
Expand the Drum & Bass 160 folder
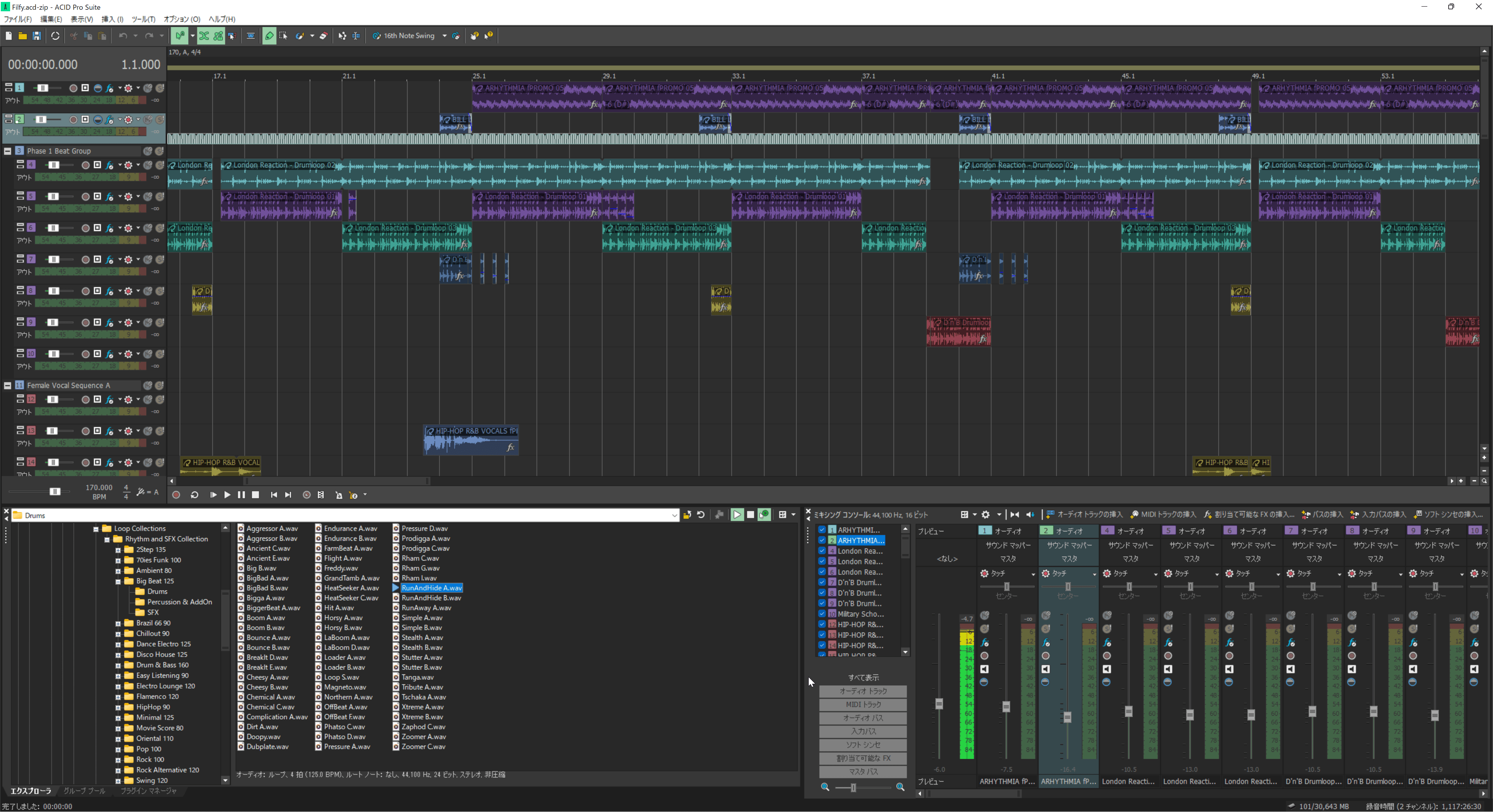(118, 665)
